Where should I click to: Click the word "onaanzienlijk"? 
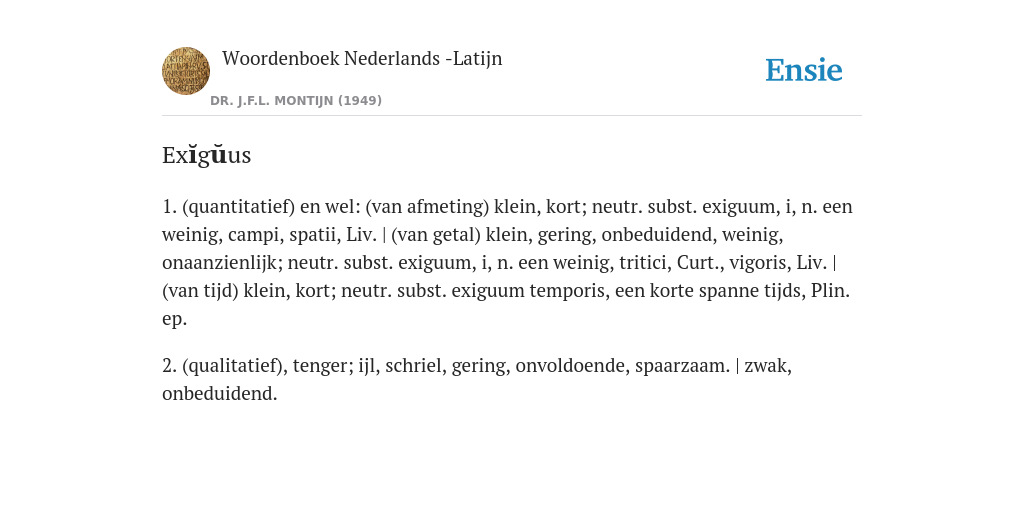pos(222,263)
